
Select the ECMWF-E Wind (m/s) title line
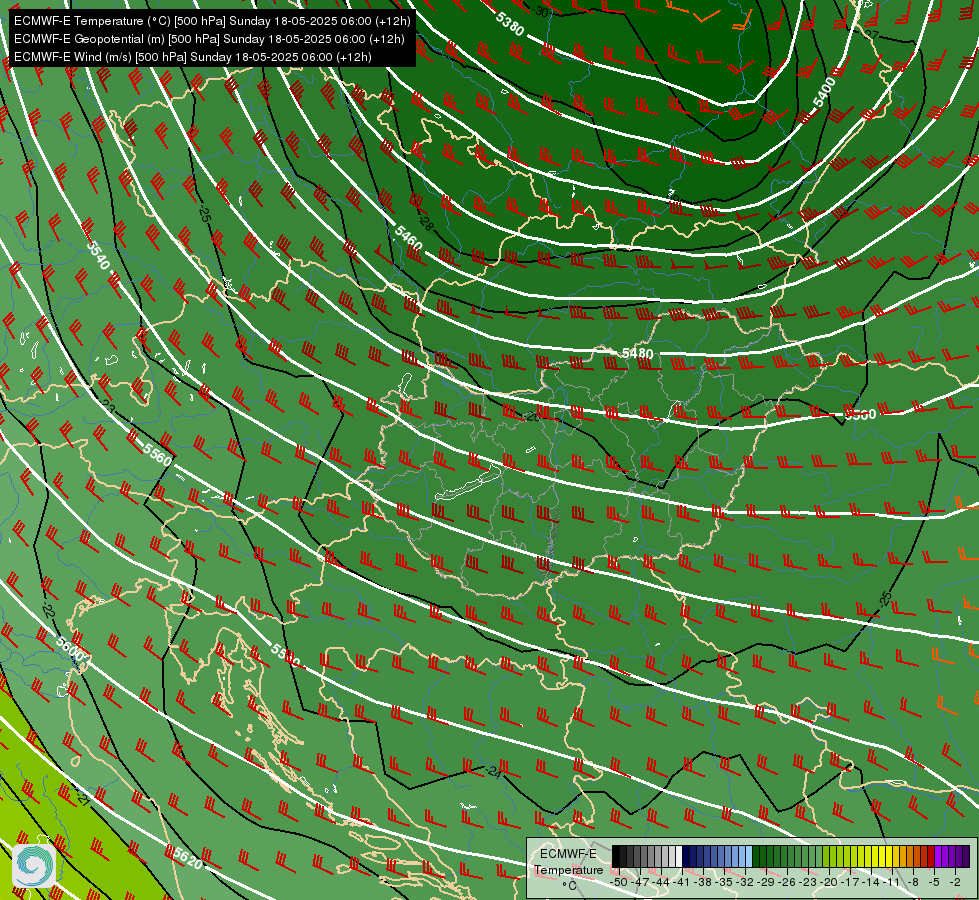pyautogui.click(x=193, y=57)
